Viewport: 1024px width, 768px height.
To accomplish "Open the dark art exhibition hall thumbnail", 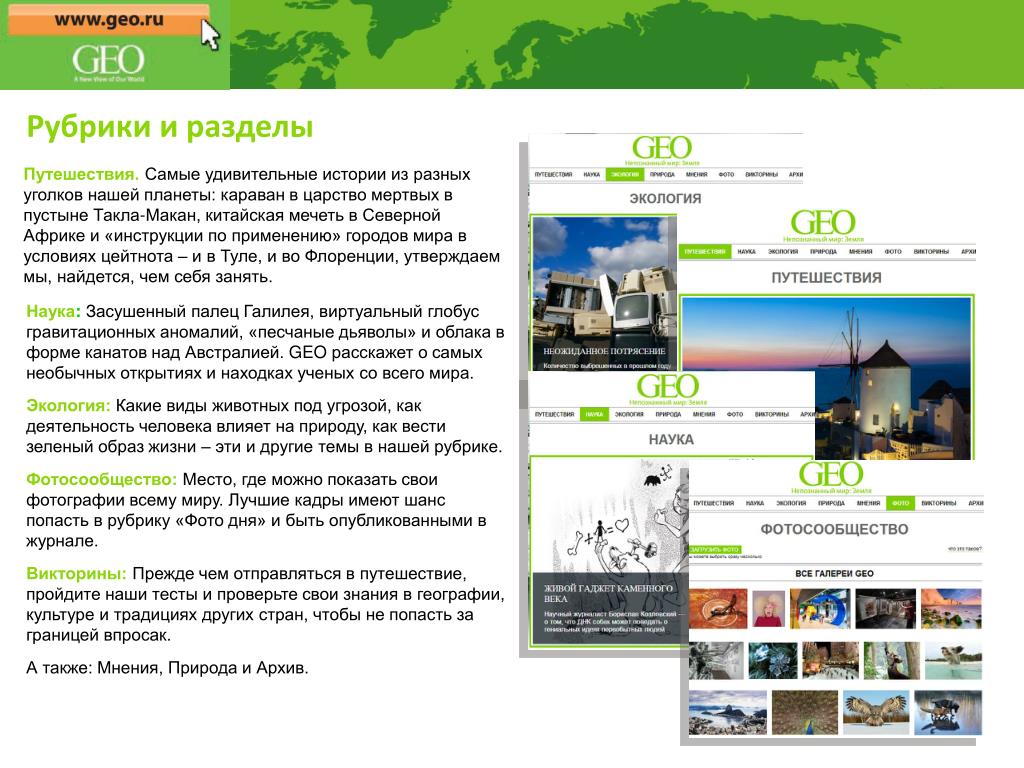I will point(886,608).
